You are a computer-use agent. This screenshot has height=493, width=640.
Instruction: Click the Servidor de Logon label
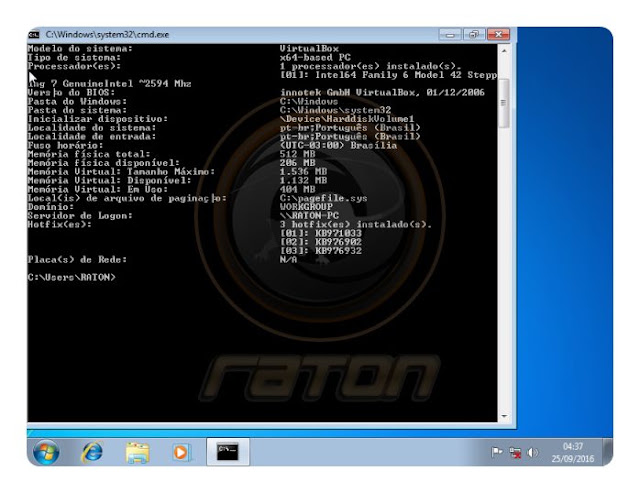(80, 215)
